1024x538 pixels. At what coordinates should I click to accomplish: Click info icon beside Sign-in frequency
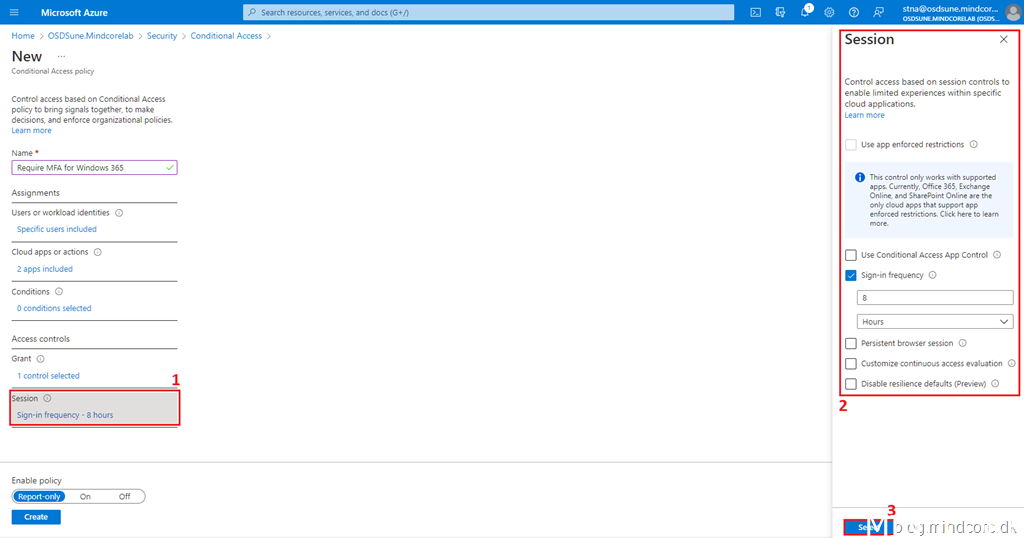932,275
